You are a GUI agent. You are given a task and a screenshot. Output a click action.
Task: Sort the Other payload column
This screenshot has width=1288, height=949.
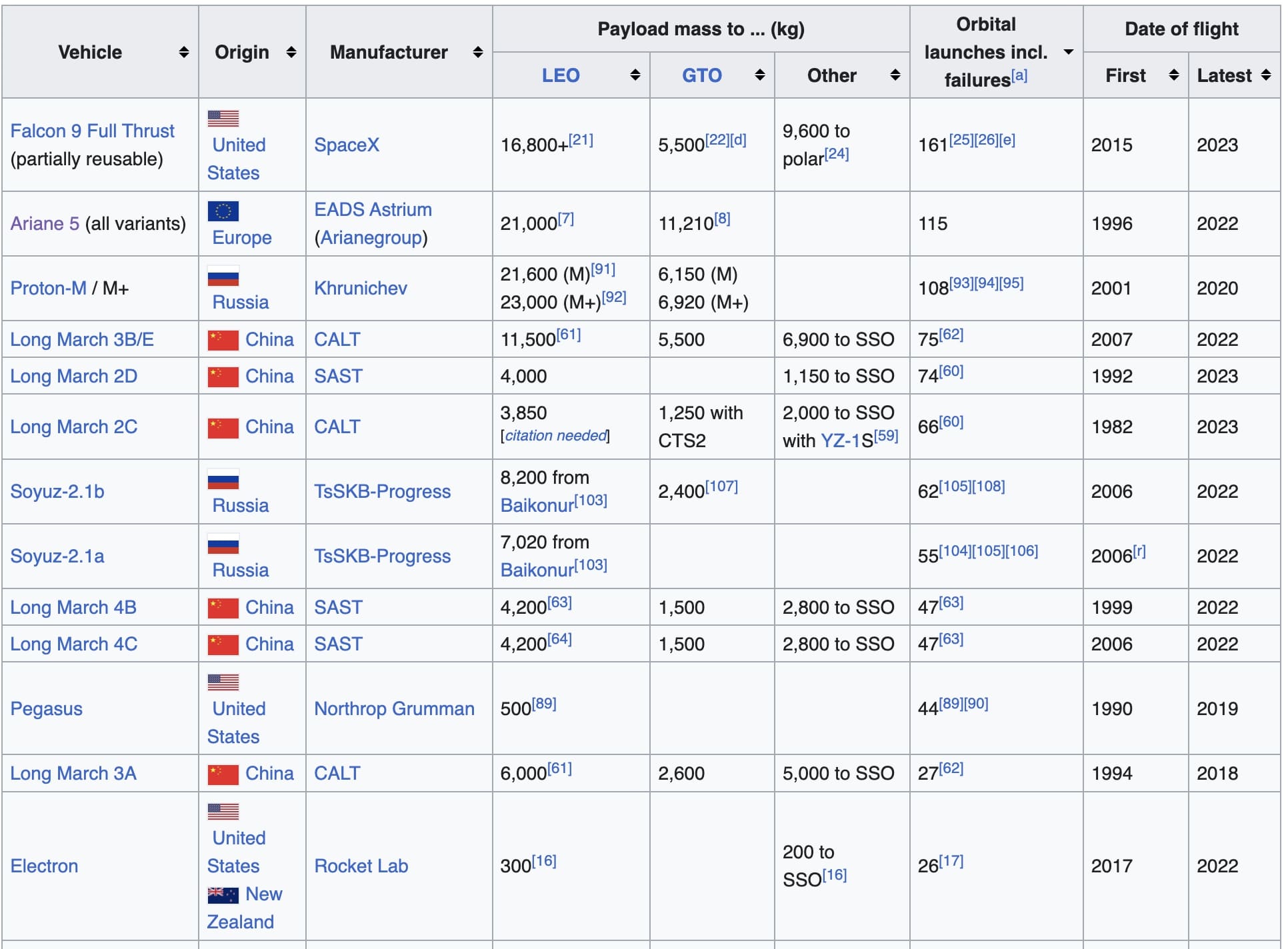pyautogui.click(x=895, y=75)
